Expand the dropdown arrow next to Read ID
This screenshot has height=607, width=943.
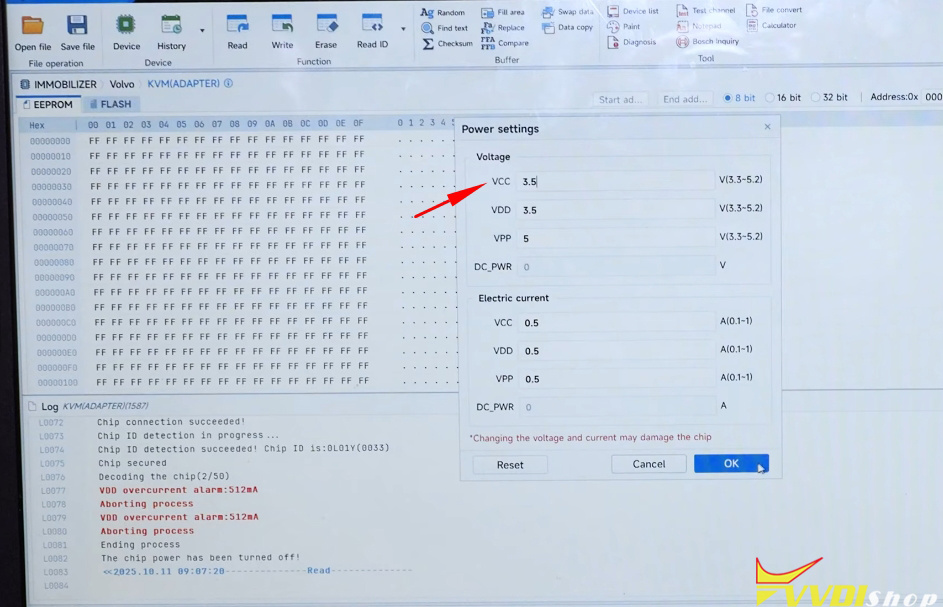click(403, 30)
